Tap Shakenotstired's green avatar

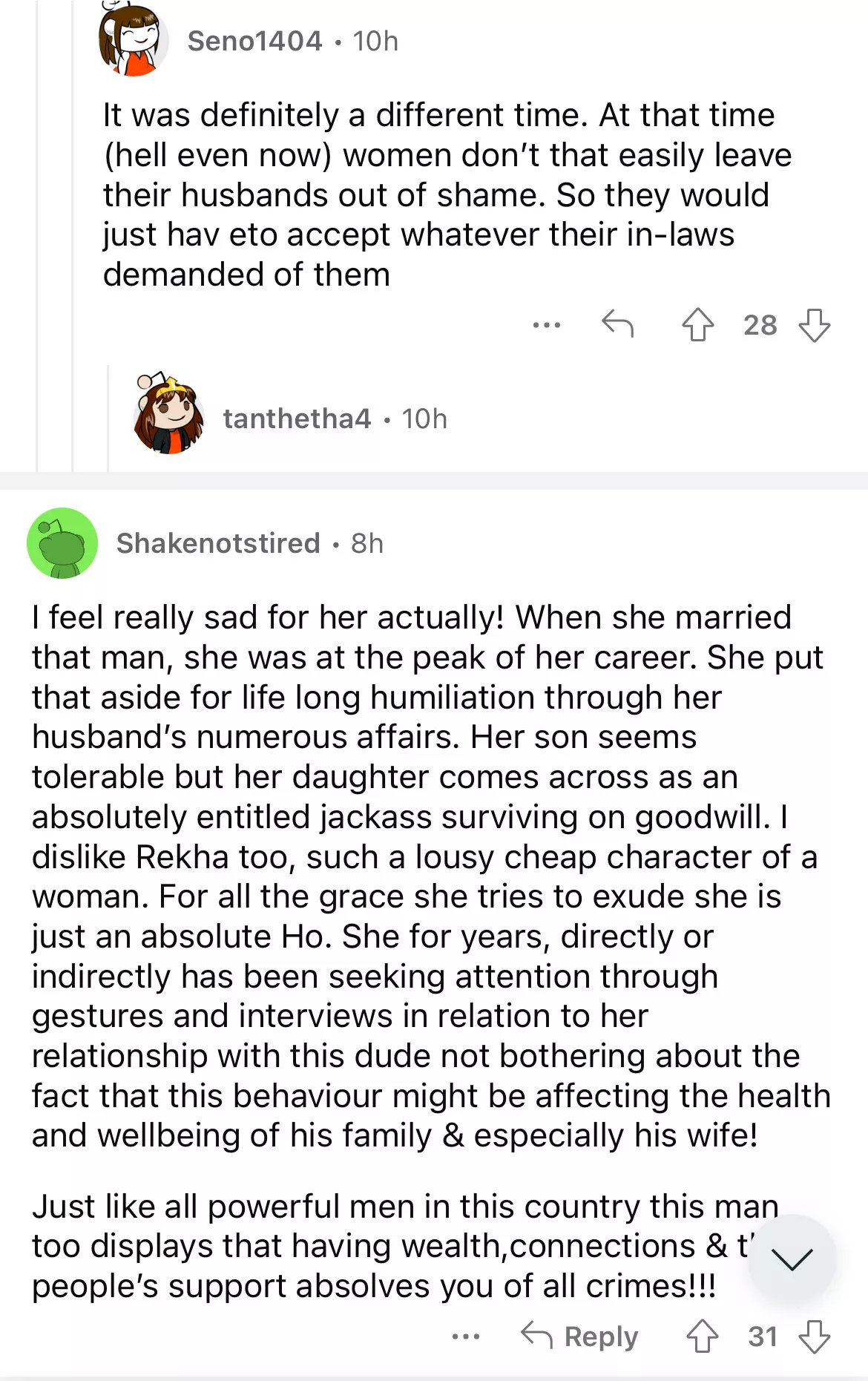(x=62, y=543)
